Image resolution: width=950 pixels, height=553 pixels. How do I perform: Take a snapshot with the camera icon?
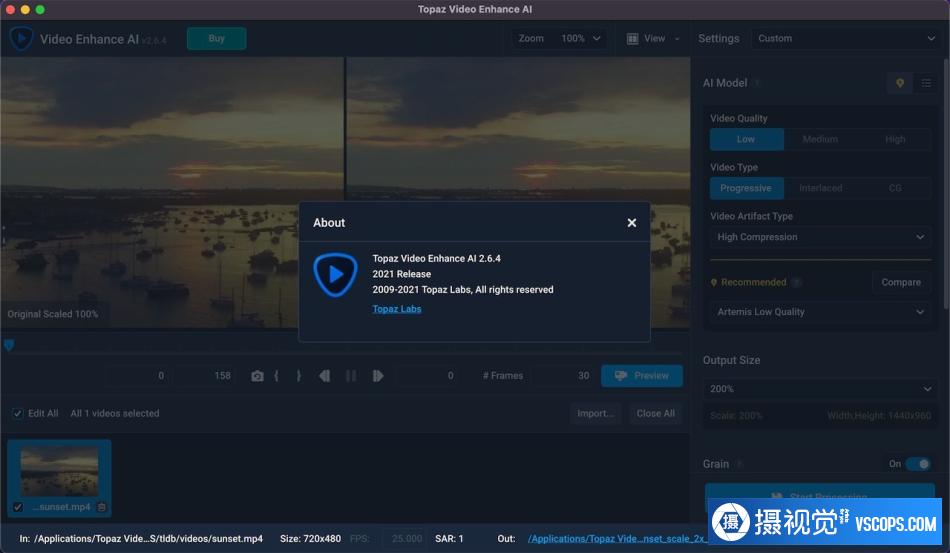(257, 376)
